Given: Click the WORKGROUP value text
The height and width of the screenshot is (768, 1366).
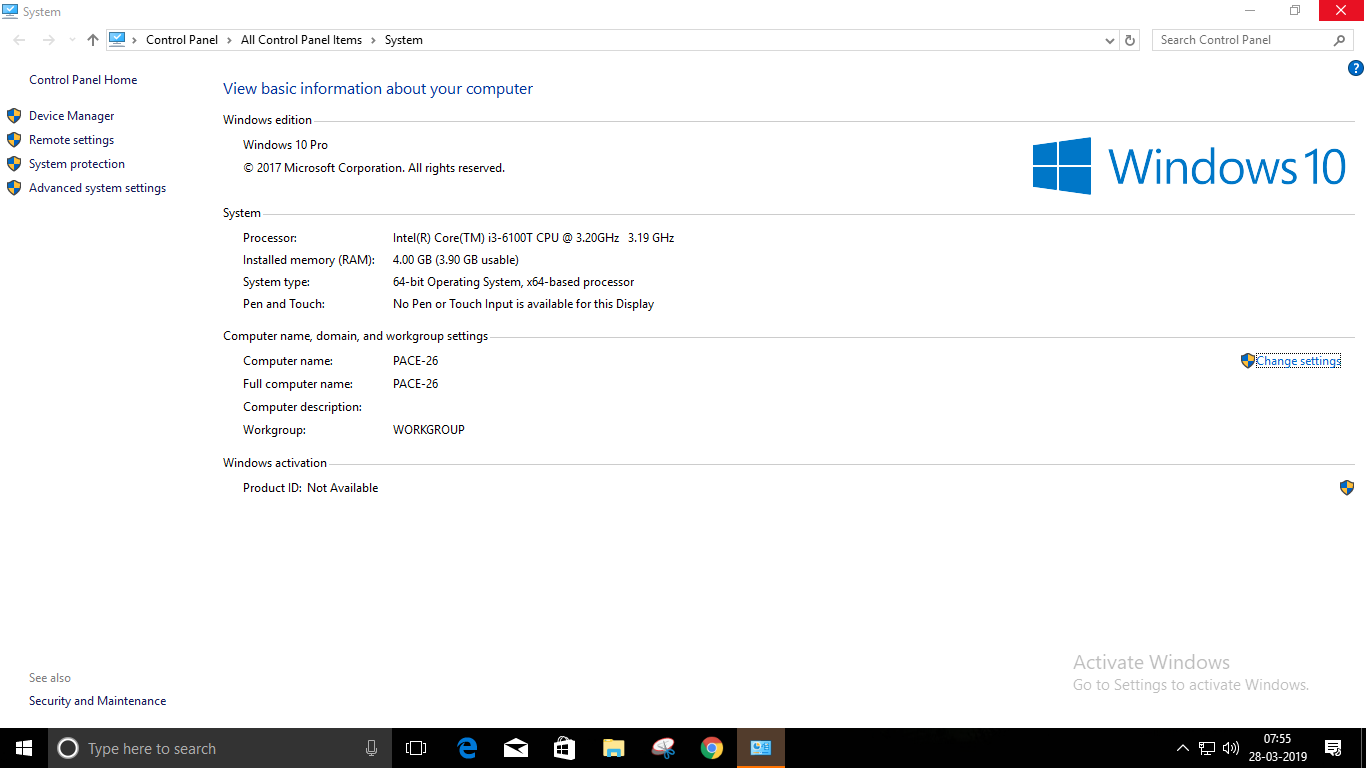Looking at the screenshot, I should tap(429, 430).
